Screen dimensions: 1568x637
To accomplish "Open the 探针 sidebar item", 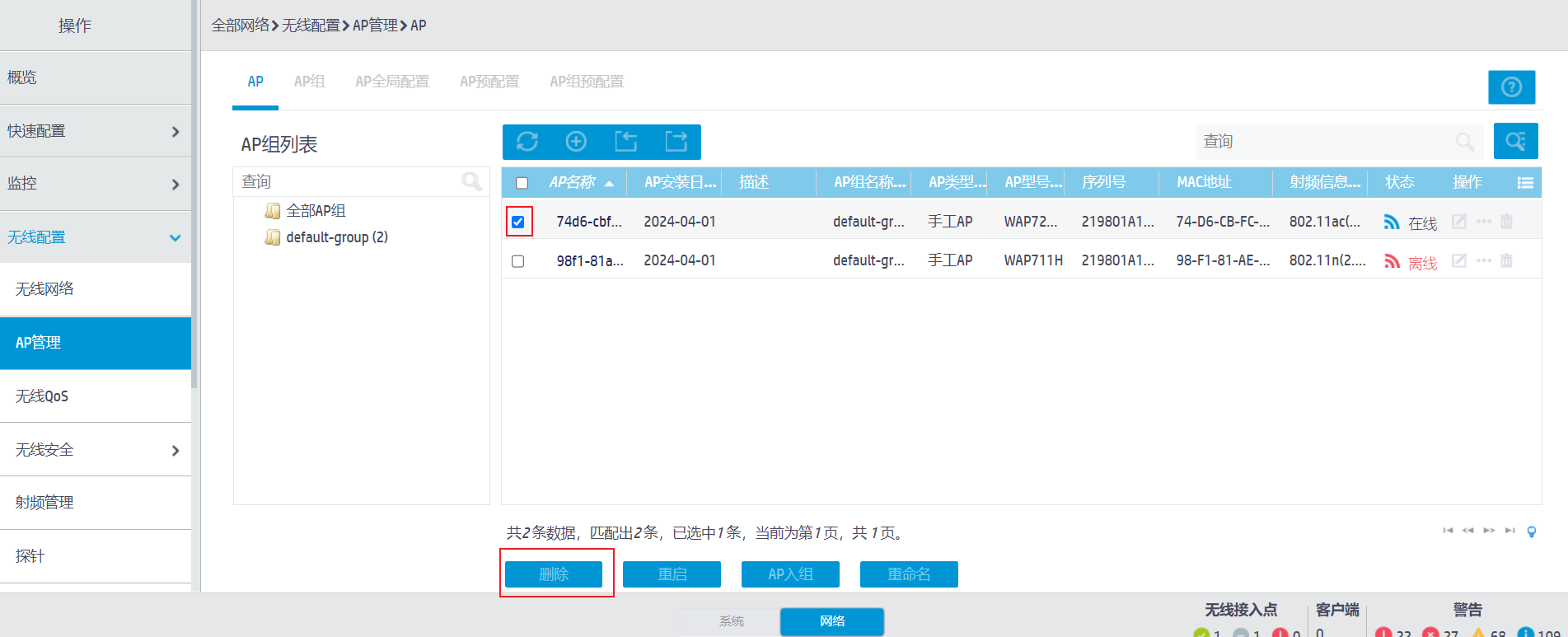I will tap(96, 556).
